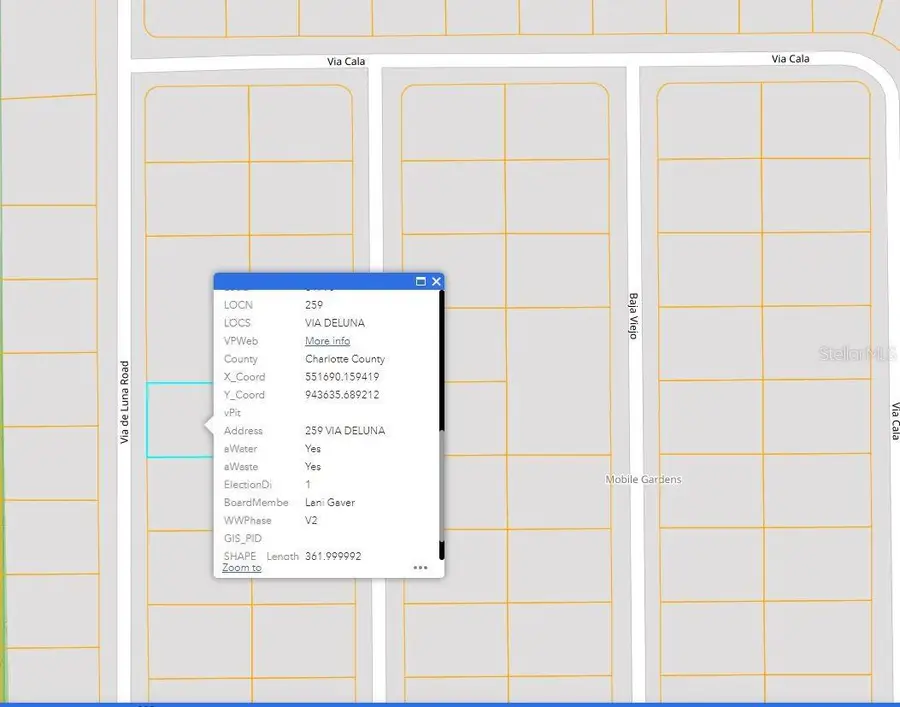
Task: Click the WWPhase V2 value
Action: coord(311,520)
